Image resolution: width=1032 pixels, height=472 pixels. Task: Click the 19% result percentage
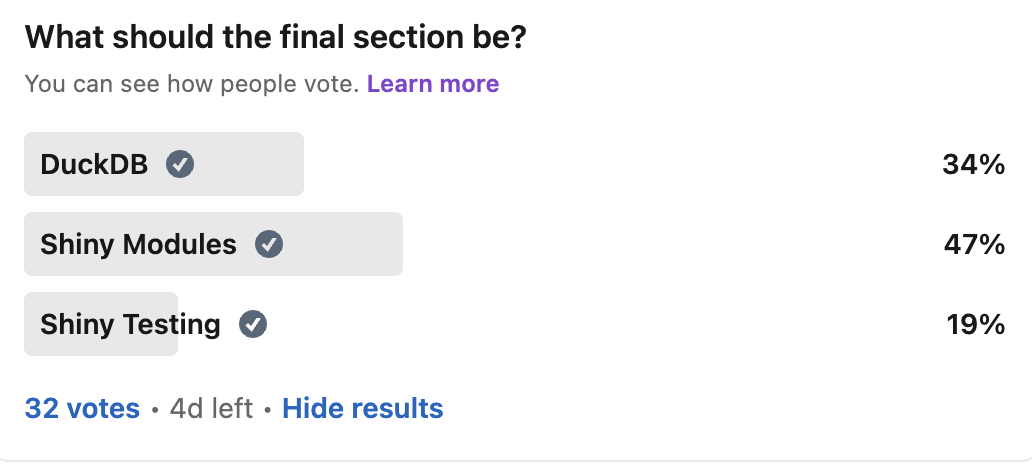coord(976,325)
